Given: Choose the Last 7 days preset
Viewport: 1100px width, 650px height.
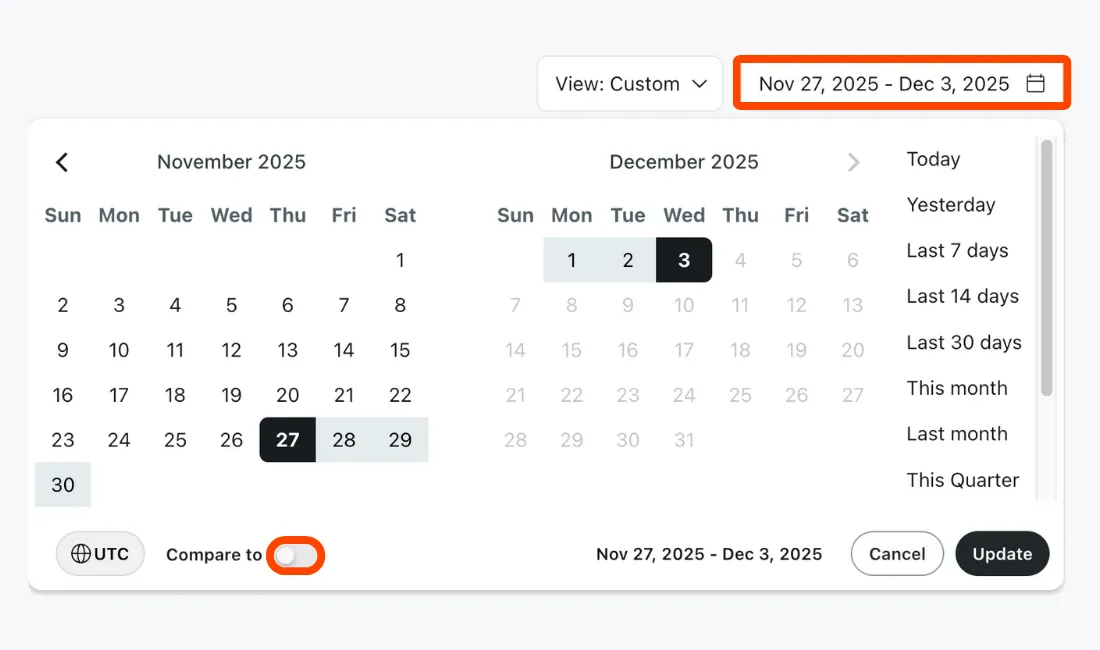Looking at the screenshot, I should coord(957,251).
